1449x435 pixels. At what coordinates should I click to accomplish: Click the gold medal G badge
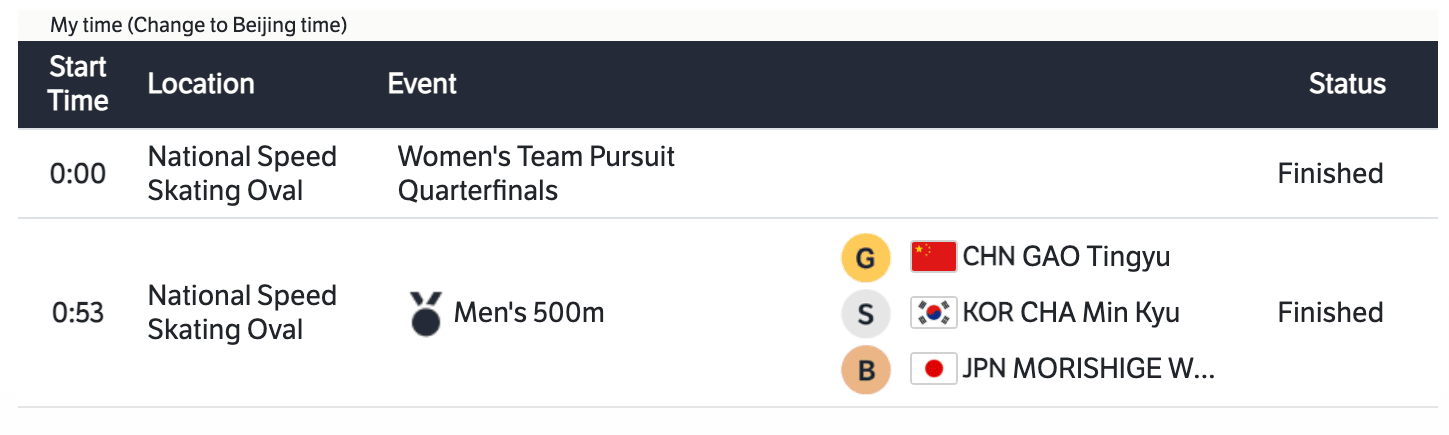(x=866, y=260)
